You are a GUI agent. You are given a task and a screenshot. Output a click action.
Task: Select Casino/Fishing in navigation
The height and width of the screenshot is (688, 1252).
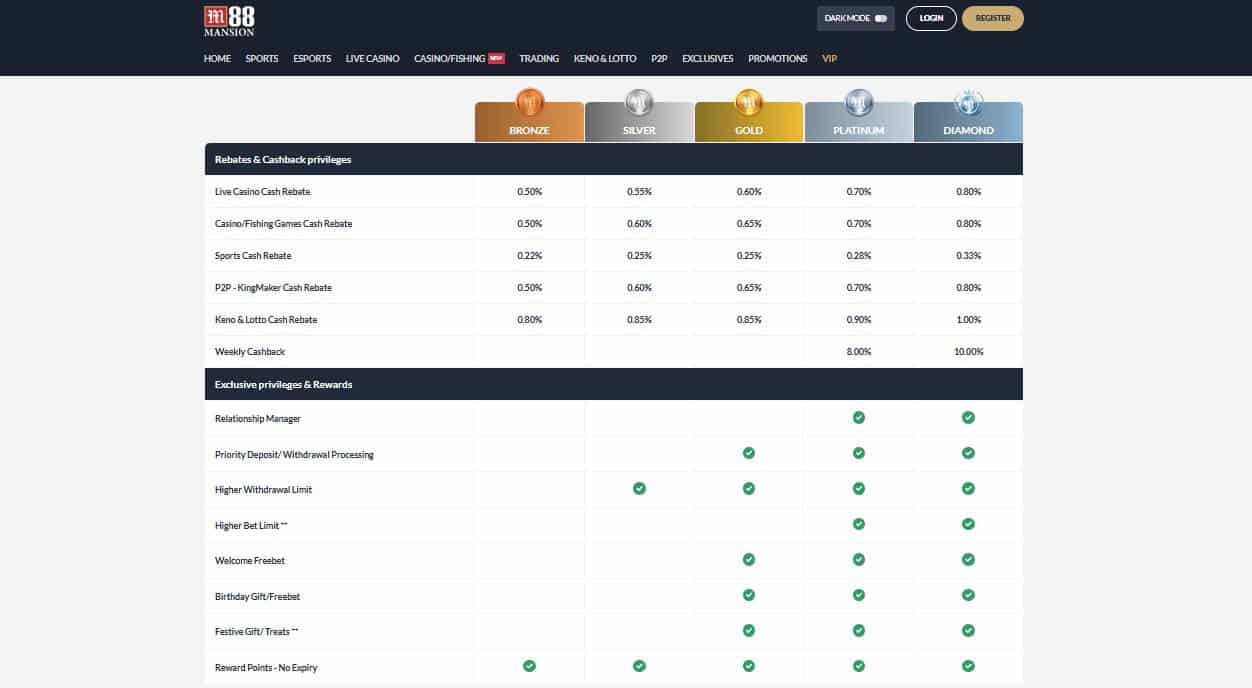coord(449,59)
